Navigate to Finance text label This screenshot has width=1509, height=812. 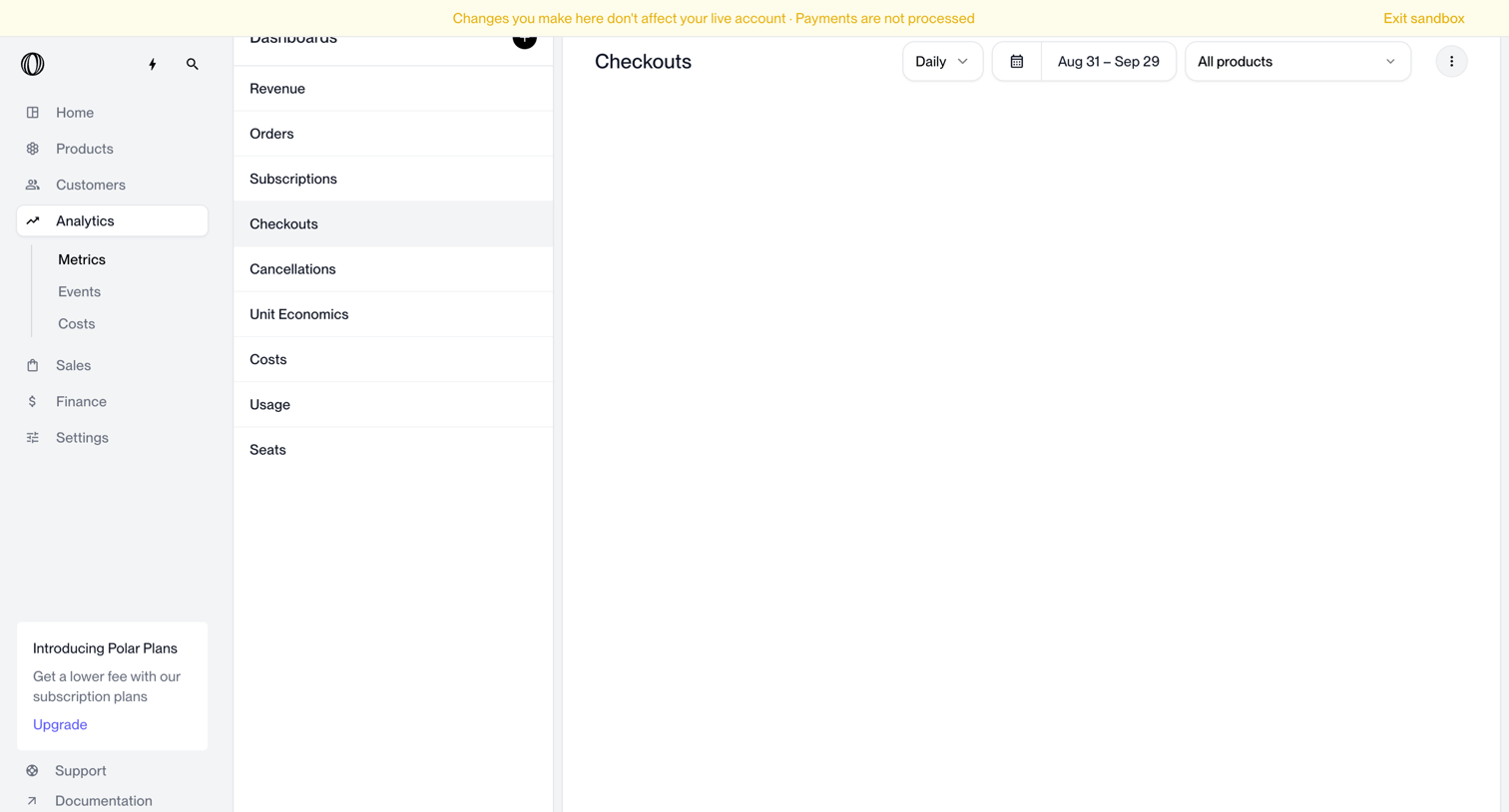(81, 401)
